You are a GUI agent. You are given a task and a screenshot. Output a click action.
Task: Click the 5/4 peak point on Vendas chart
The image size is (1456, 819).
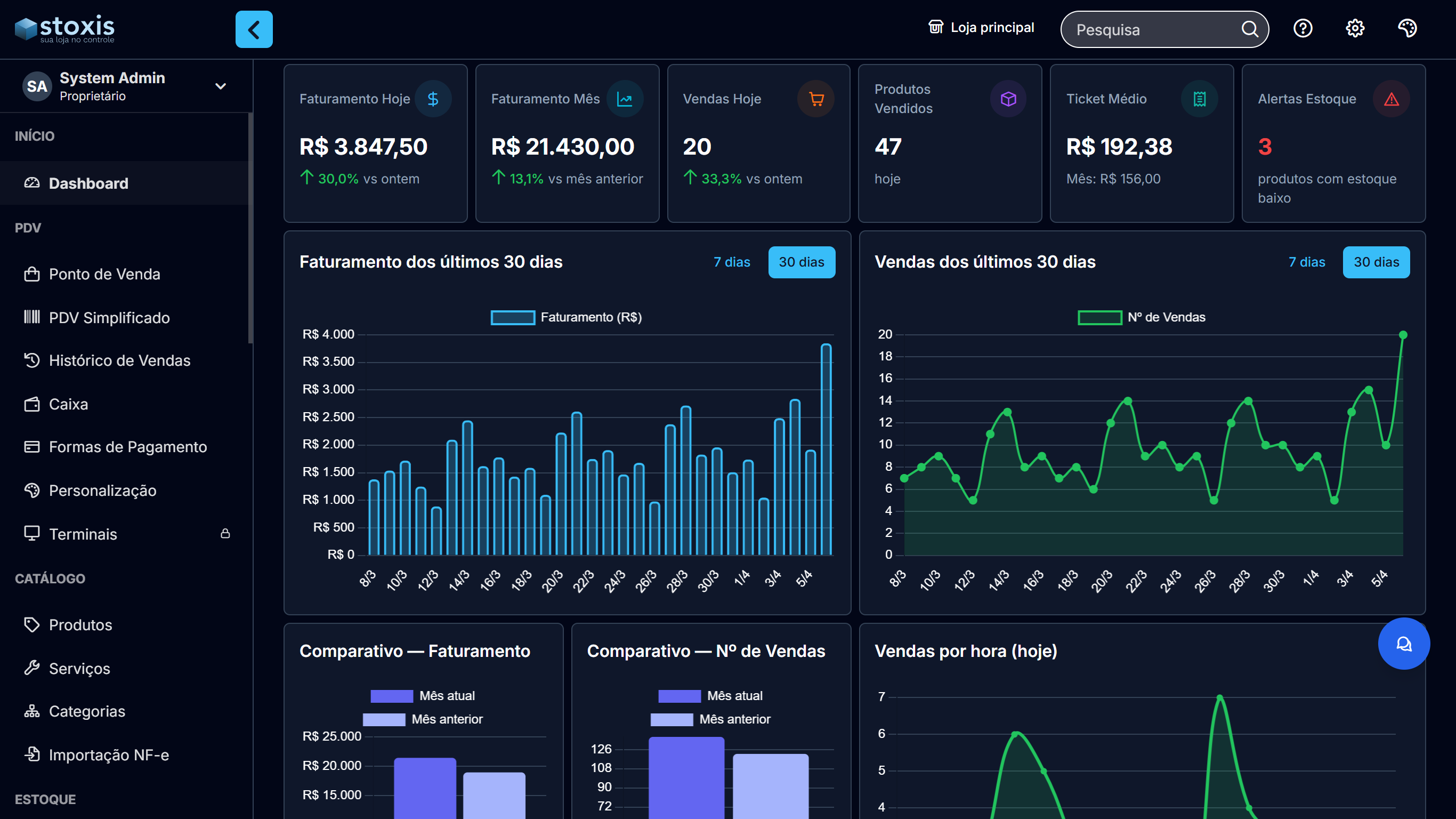(1403, 335)
